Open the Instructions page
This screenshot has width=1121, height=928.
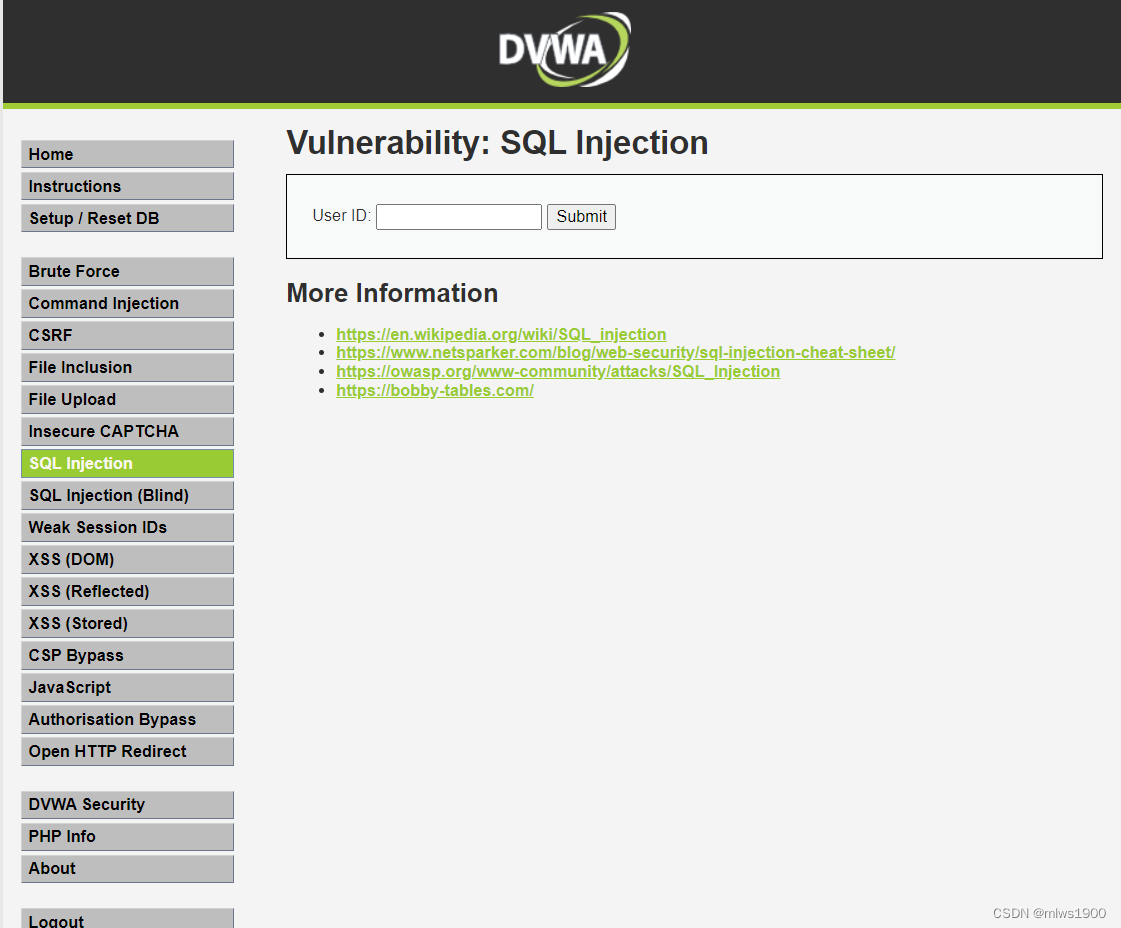(x=127, y=186)
